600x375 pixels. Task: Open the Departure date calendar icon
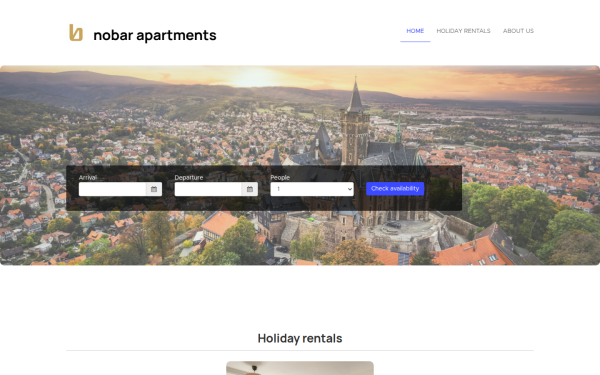[x=249, y=189]
